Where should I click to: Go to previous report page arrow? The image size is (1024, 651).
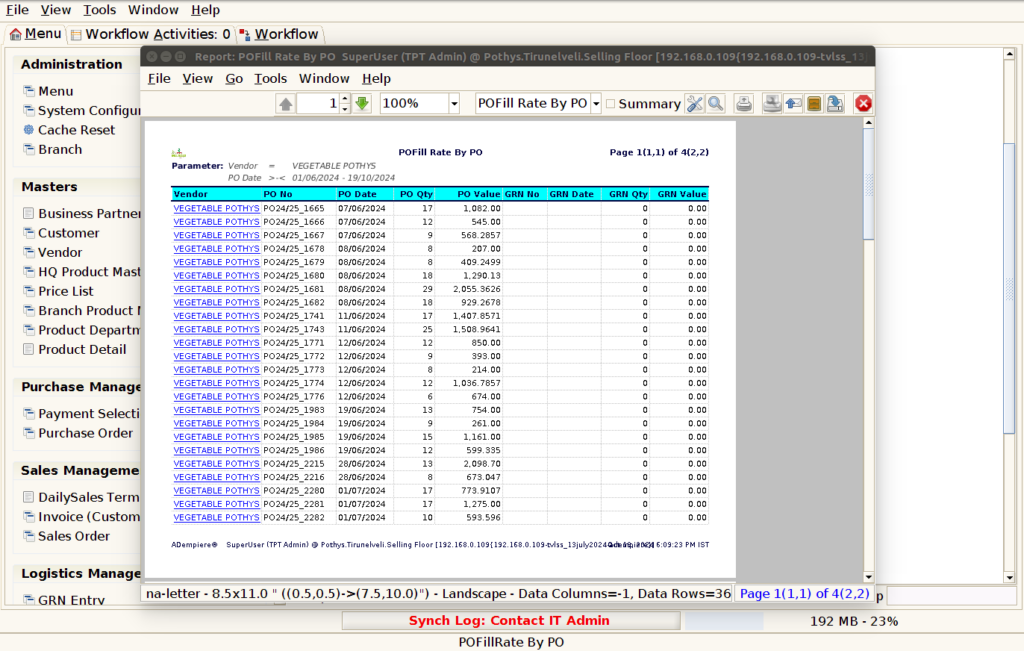(x=285, y=103)
